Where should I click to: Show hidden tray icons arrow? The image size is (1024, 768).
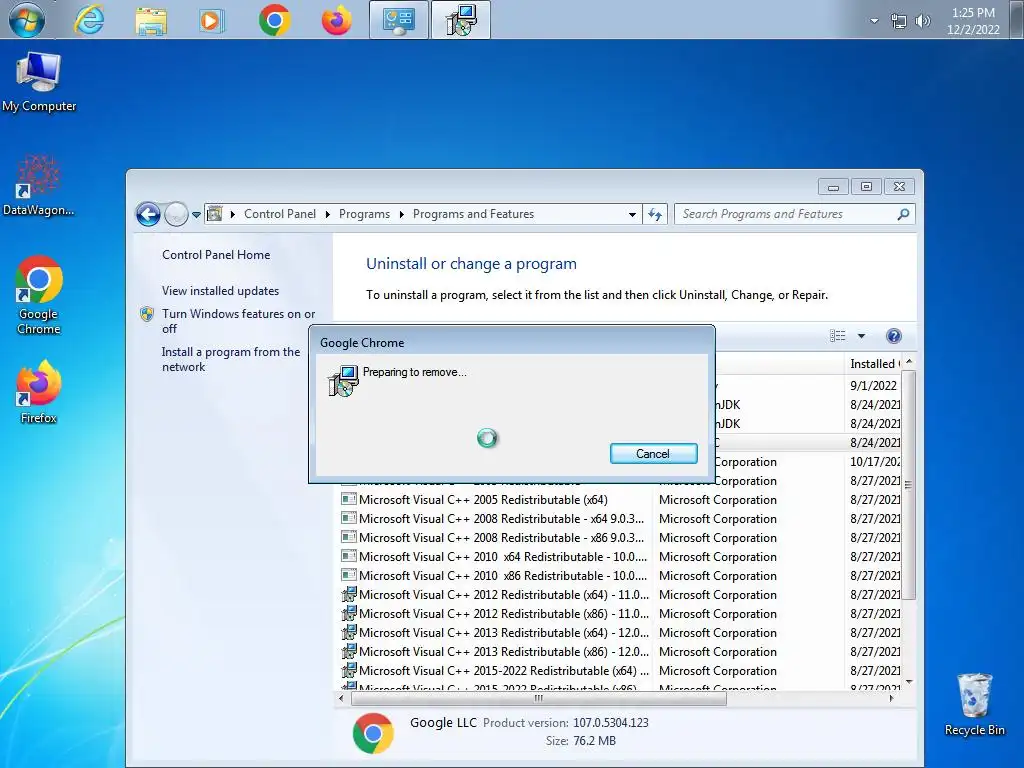click(874, 21)
